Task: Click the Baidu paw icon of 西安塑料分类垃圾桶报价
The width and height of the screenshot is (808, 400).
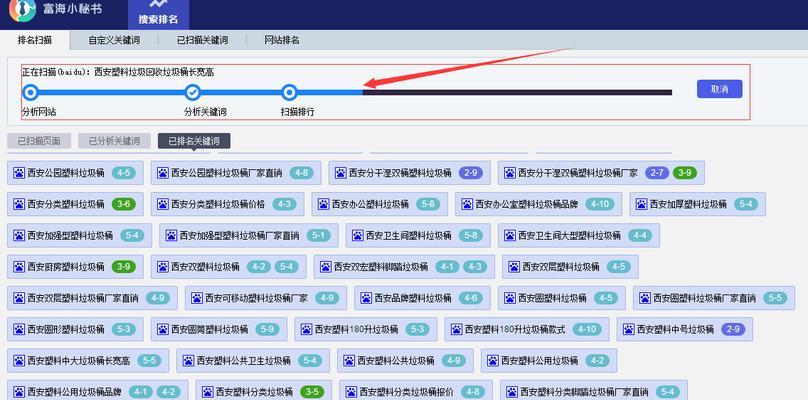Action: [351, 392]
